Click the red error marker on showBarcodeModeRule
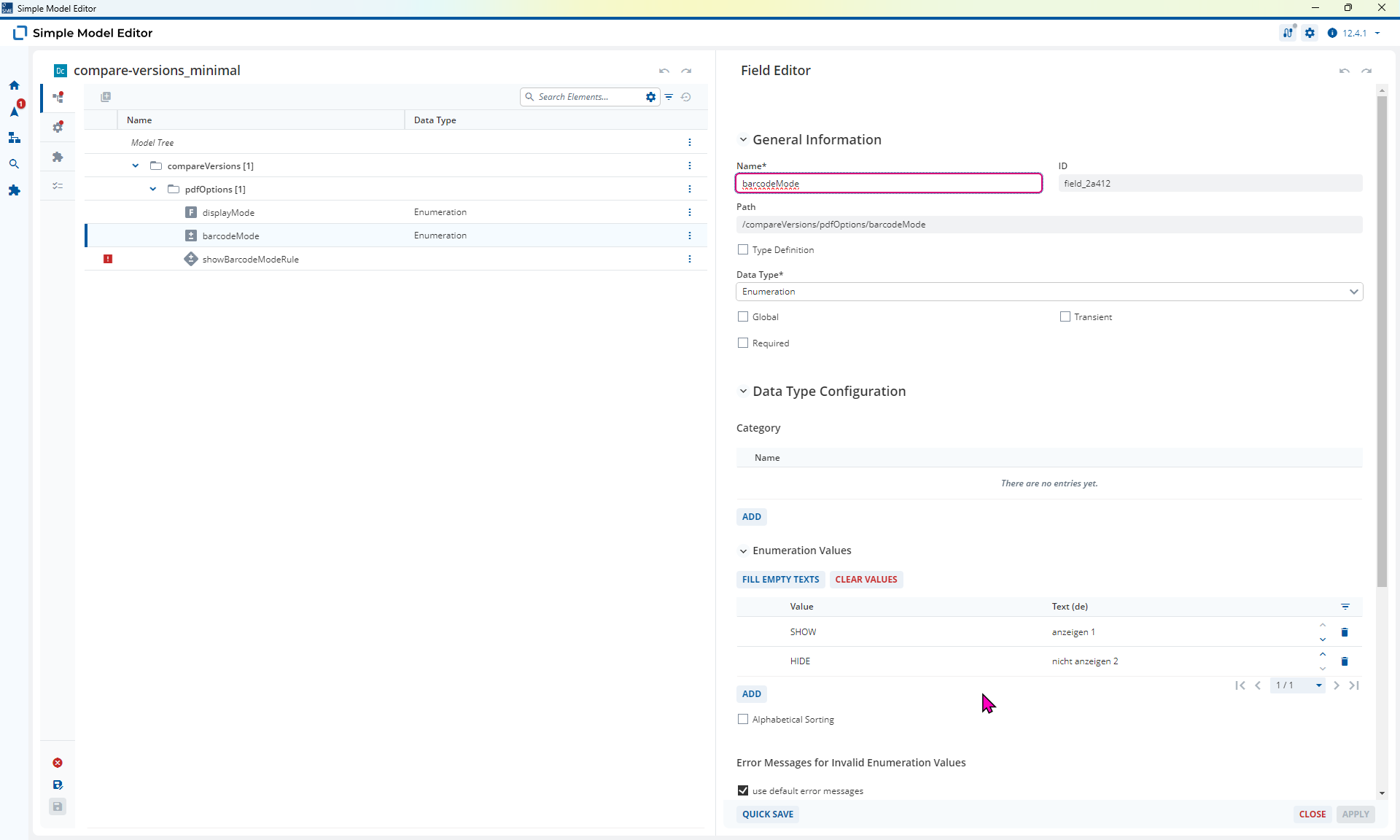 click(x=108, y=259)
